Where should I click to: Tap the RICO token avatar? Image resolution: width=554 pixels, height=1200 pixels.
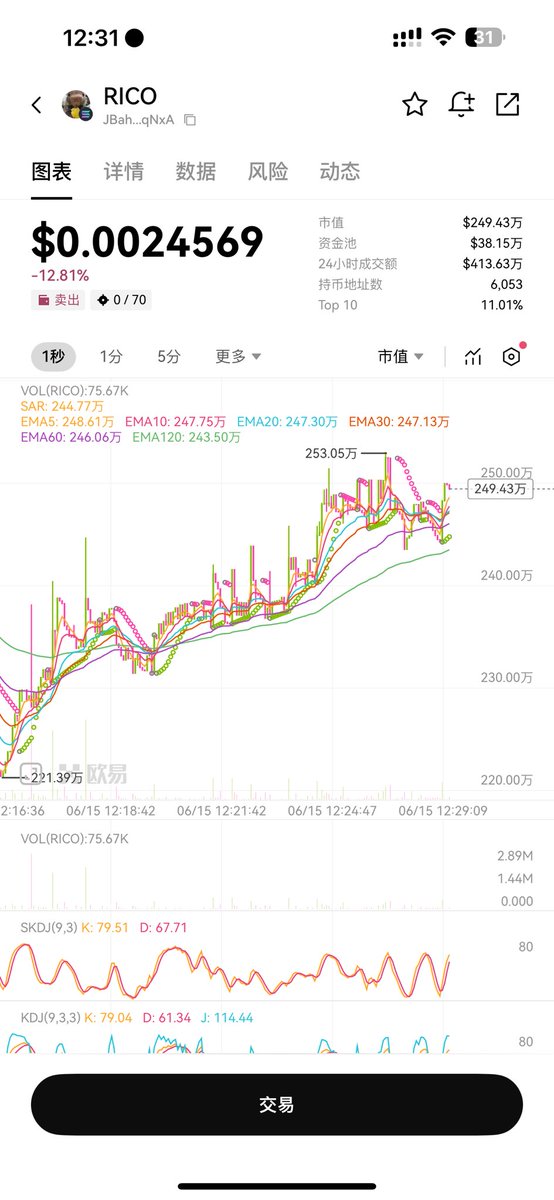point(77,105)
